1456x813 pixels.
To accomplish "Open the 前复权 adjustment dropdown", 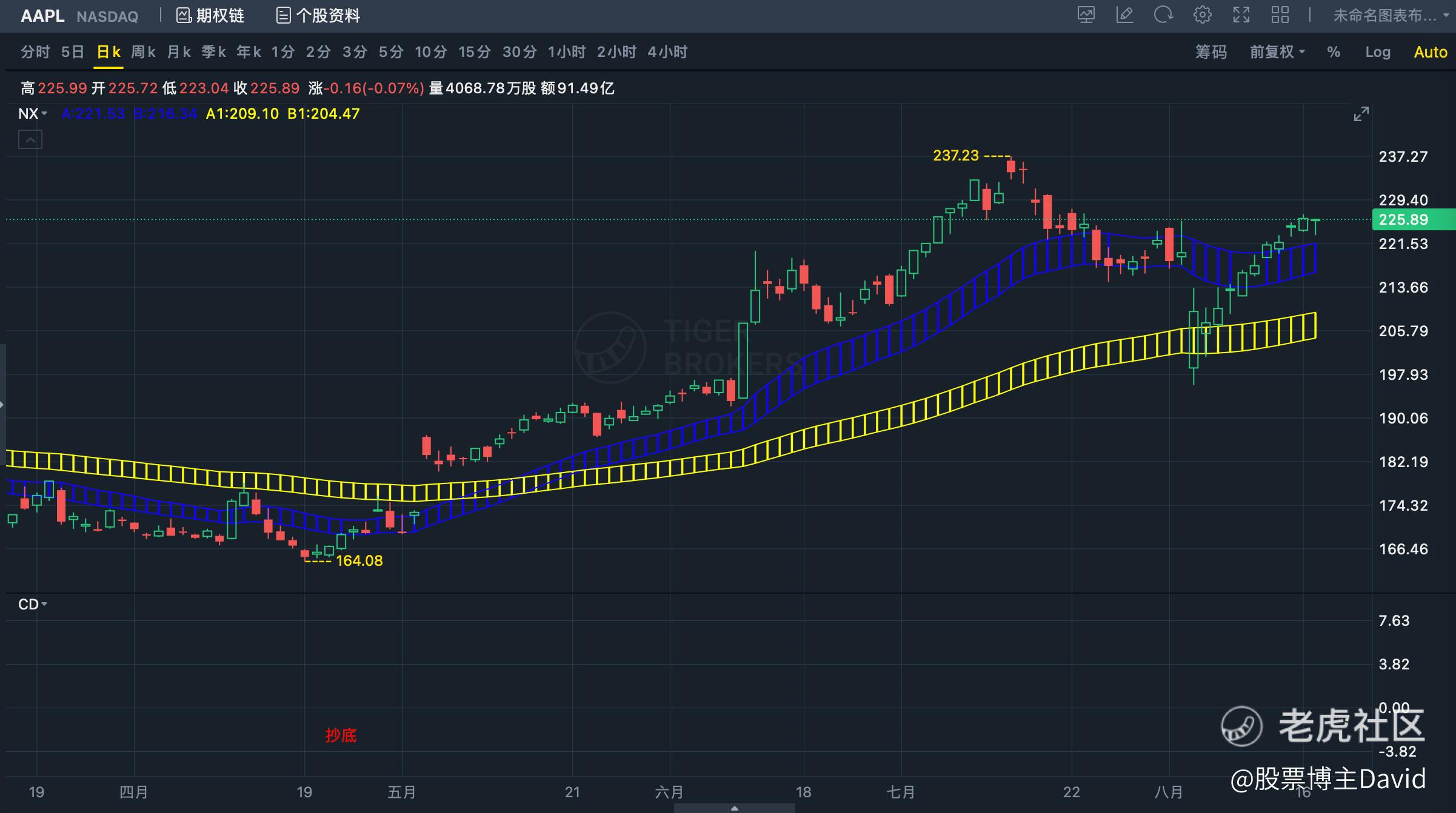I will pos(1277,52).
